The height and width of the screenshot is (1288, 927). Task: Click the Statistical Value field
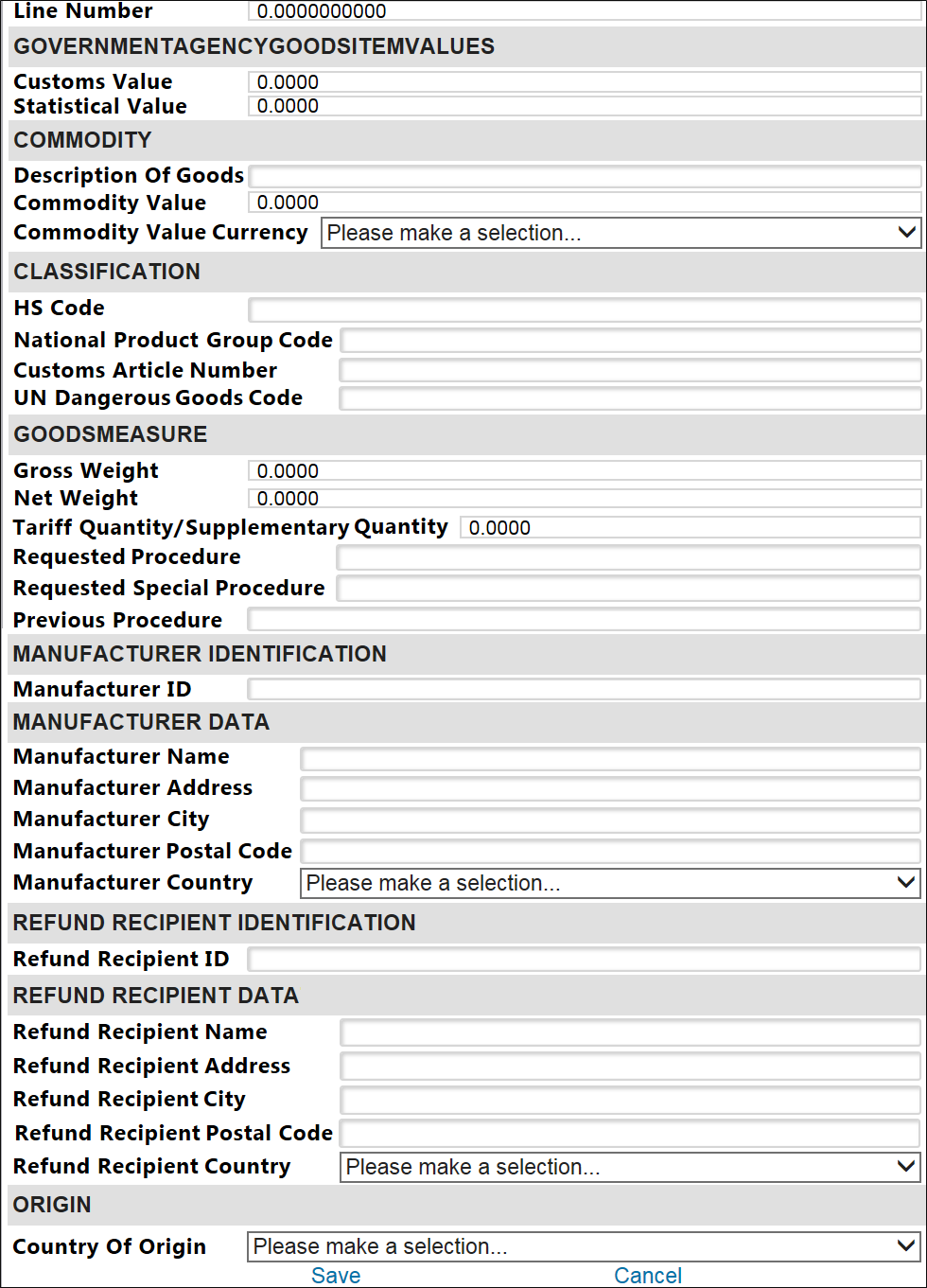pyautogui.click(x=585, y=106)
